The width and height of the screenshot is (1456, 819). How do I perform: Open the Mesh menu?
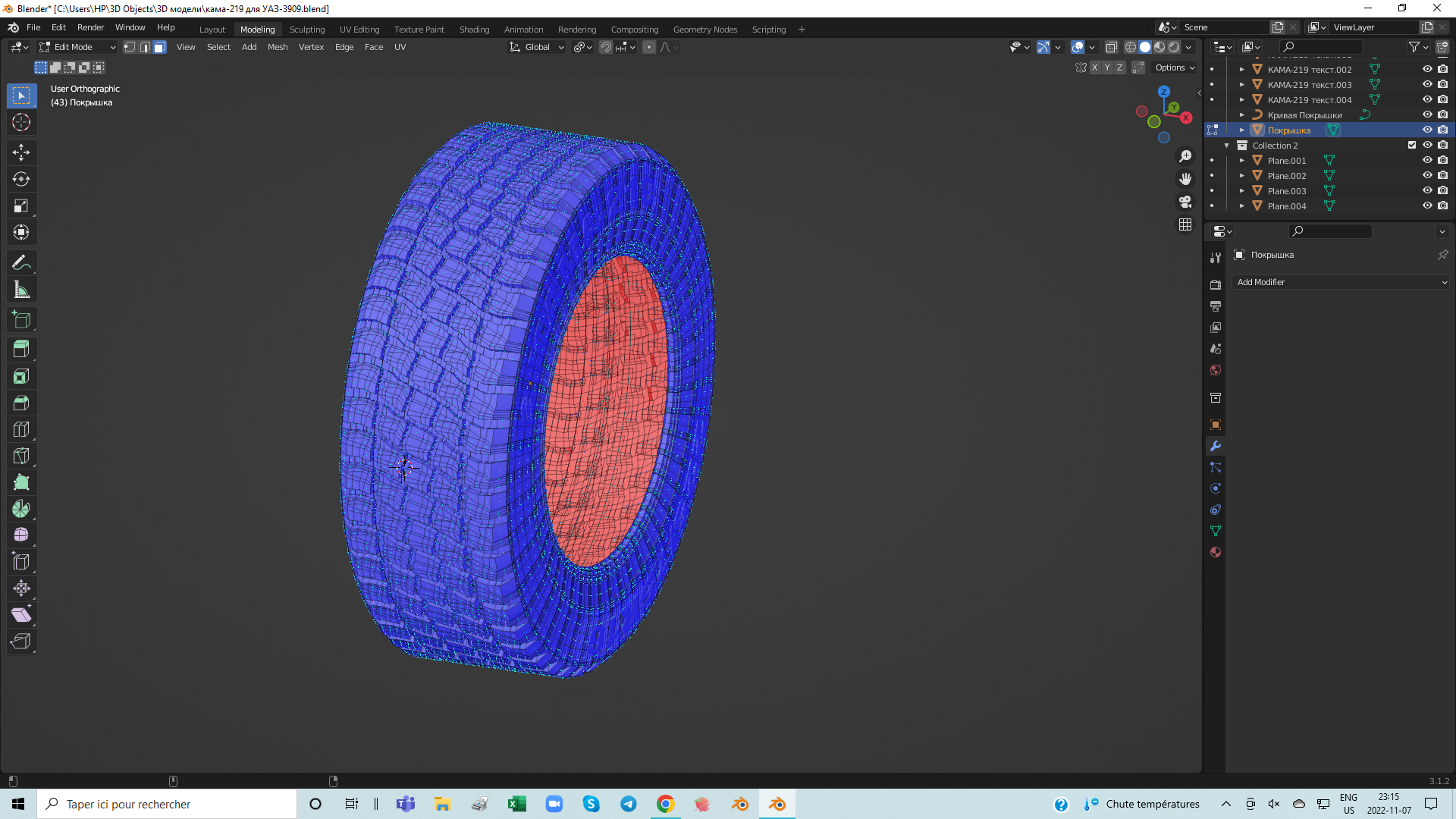pyautogui.click(x=278, y=47)
